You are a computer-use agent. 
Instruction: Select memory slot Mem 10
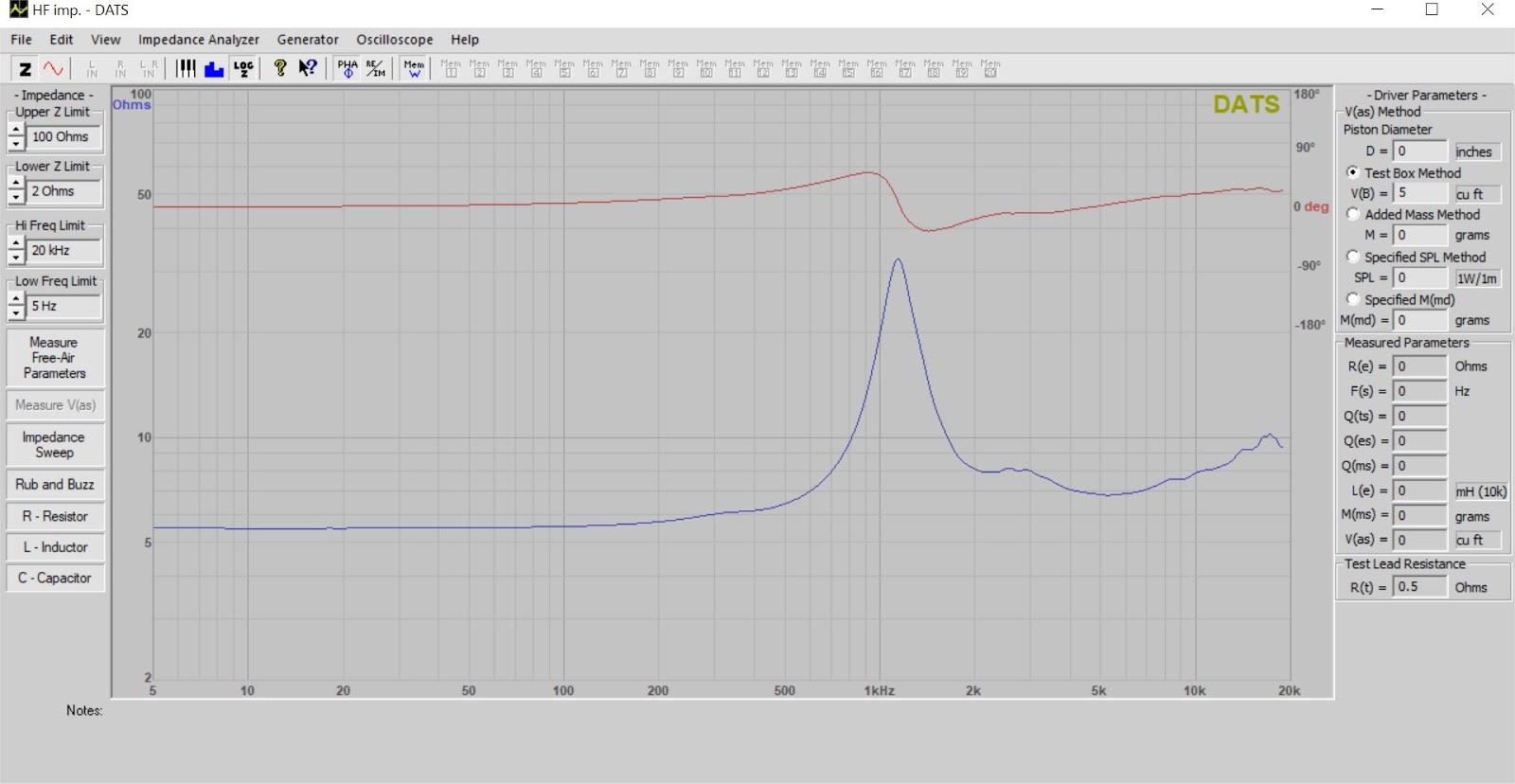pos(706,68)
